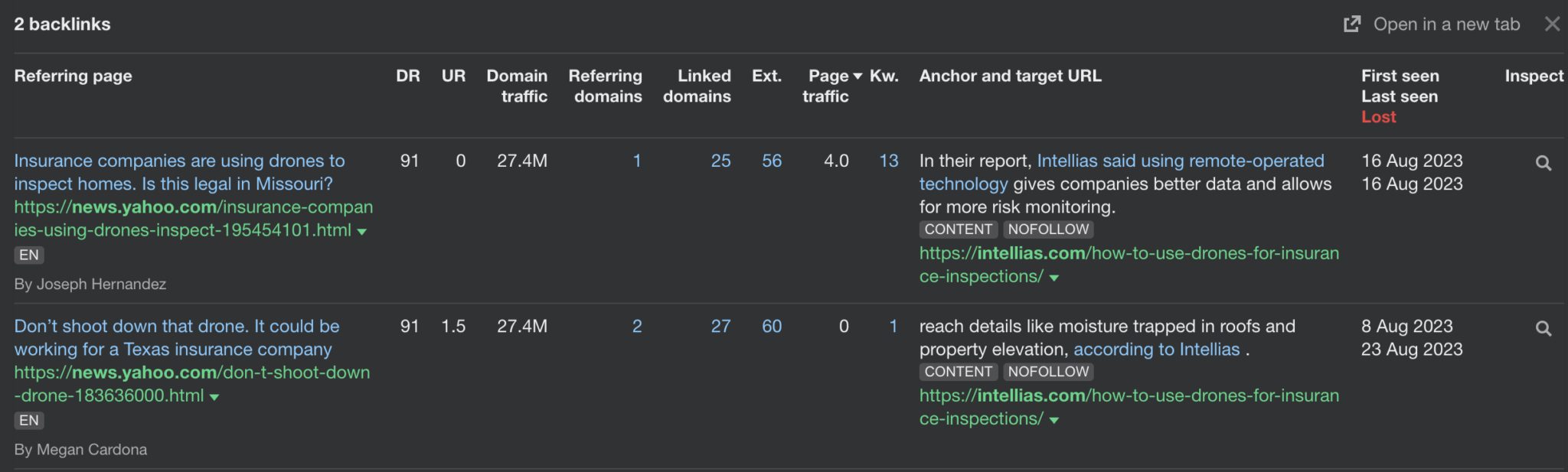1568x472 pixels.
Task: Sort by Linked domains column header
Action: coord(697,86)
